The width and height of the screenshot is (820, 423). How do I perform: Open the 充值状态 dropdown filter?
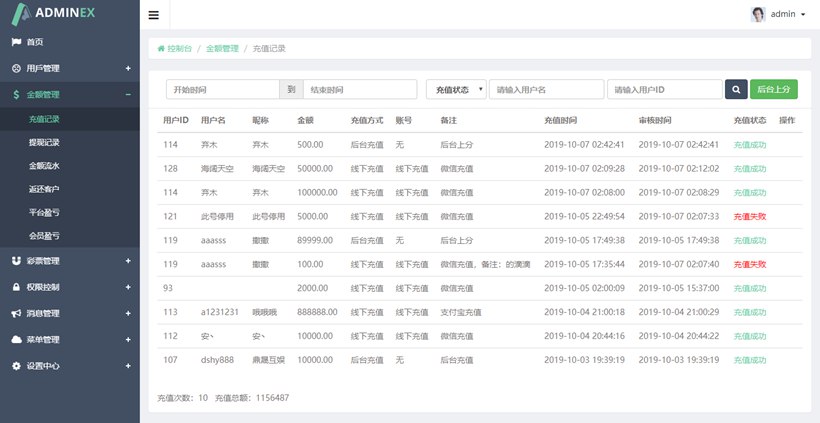pos(456,89)
